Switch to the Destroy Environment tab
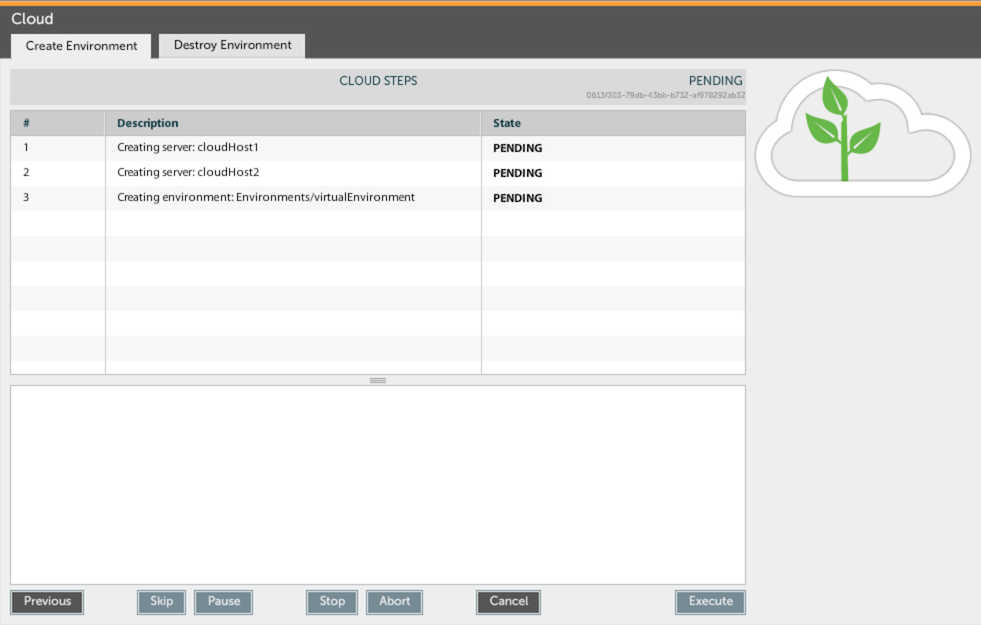 point(232,46)
